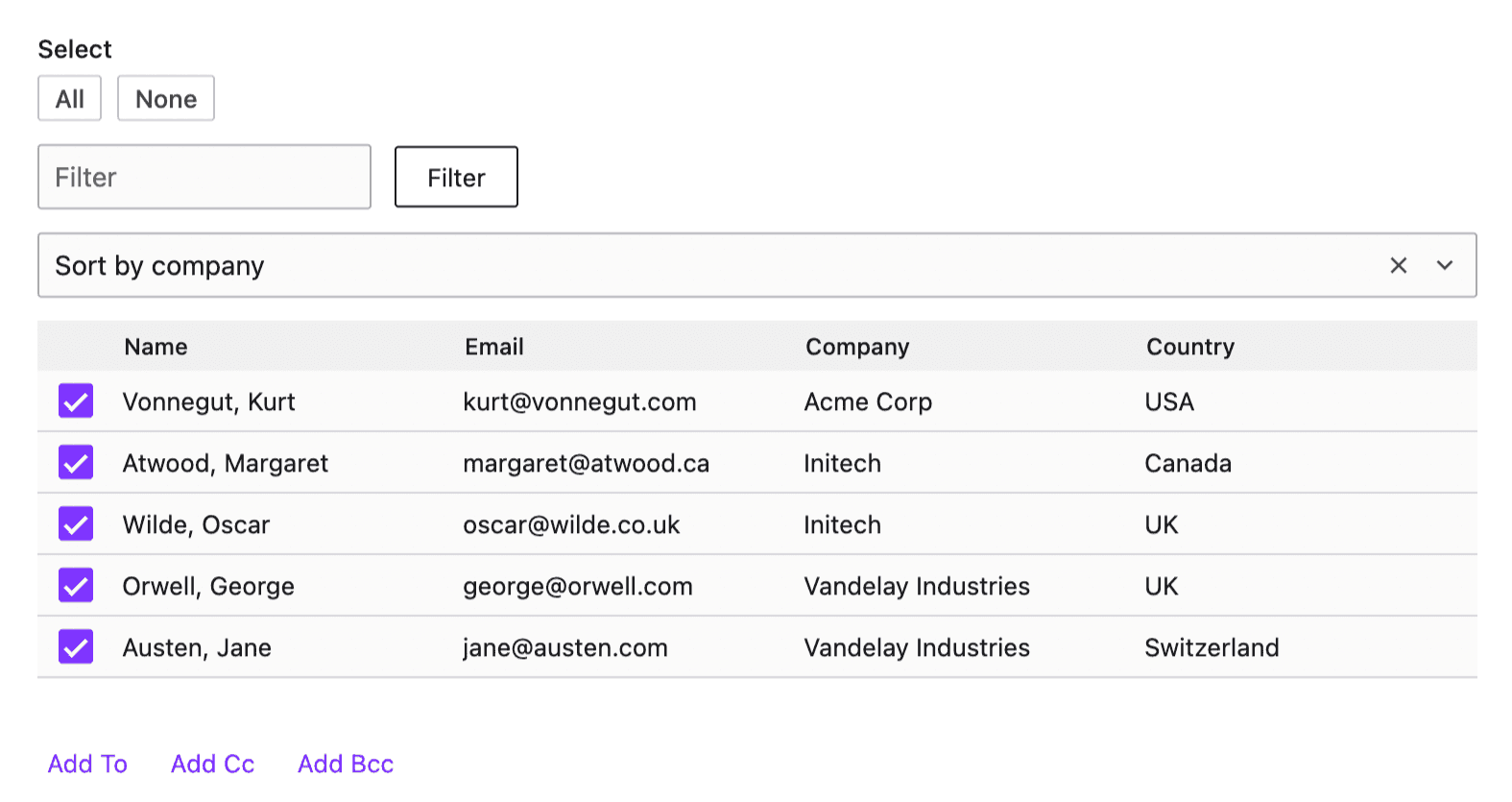
Task: Choose None to deselect contacts
Action: [166, 99]
